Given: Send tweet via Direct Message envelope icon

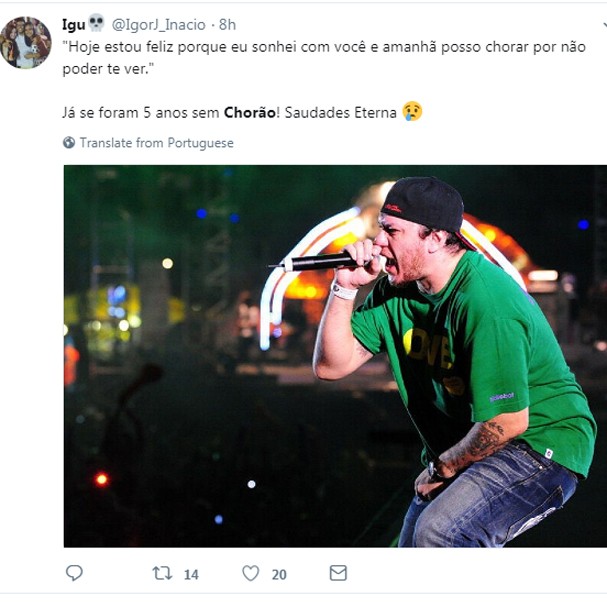Looking at the screenshot, I should (x=338, y=573).
